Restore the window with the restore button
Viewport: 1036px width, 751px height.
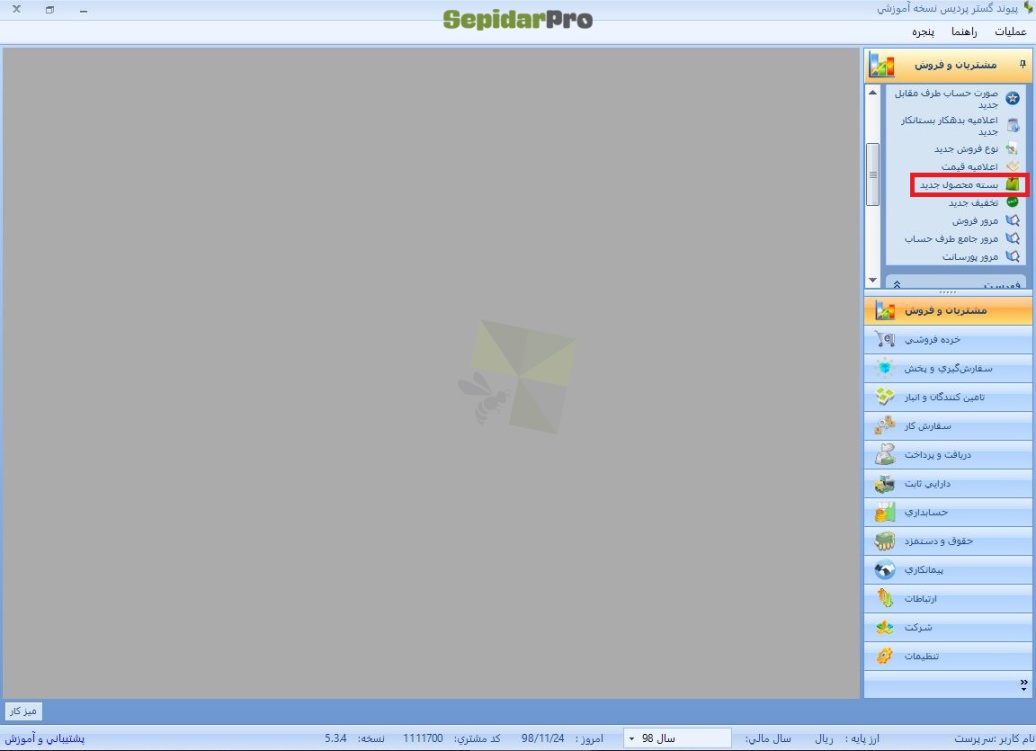(x=50, y=10)
